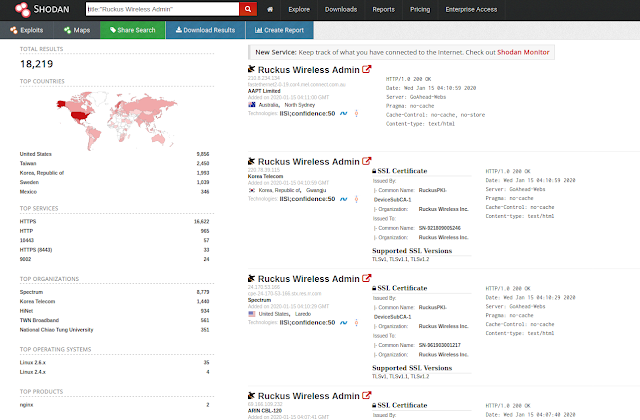Click the red search magnifier button
This screenshot has width=640, height=420.
tap(248, 9)
